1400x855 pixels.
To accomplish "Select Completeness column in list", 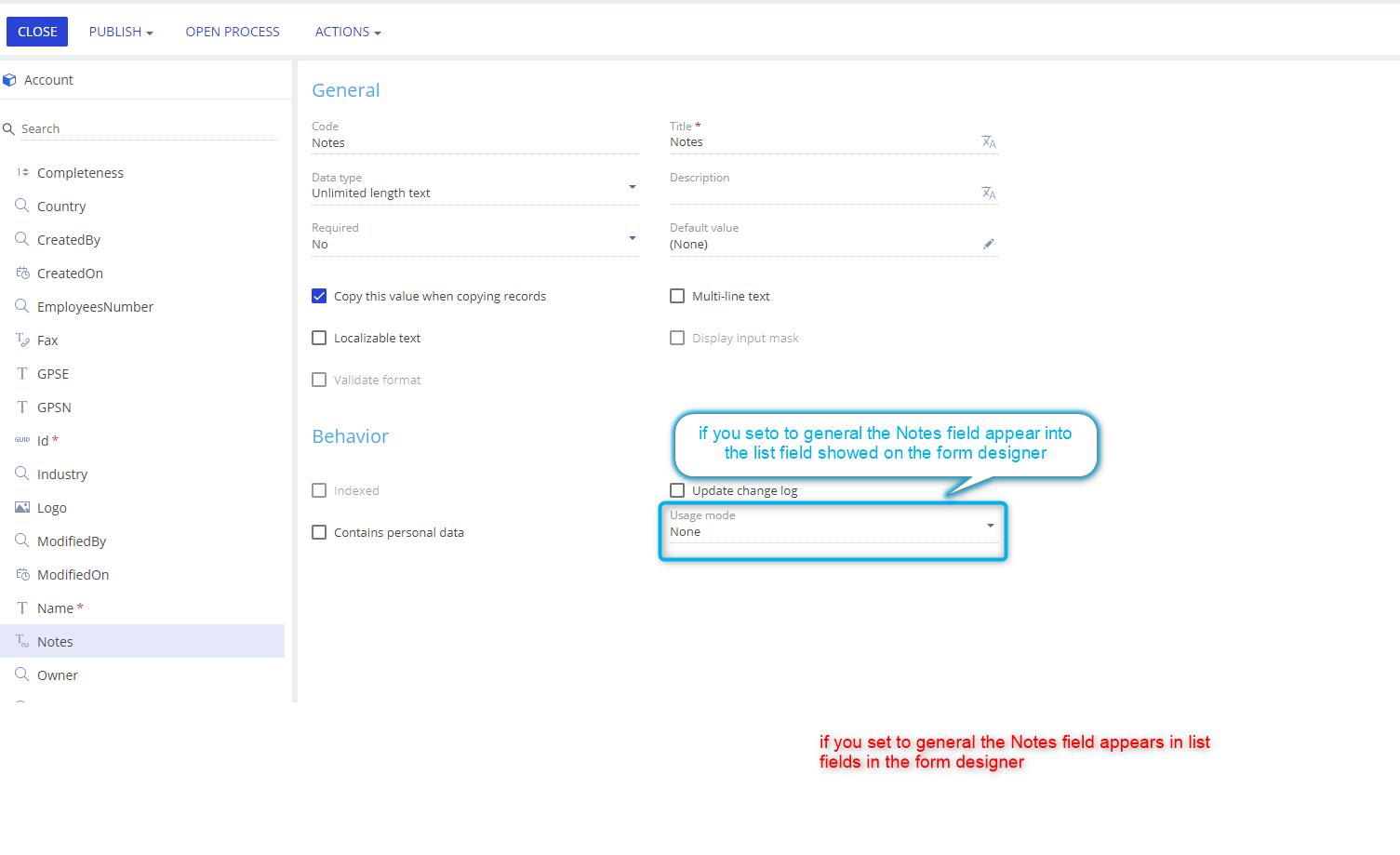I will pos(142,172).
